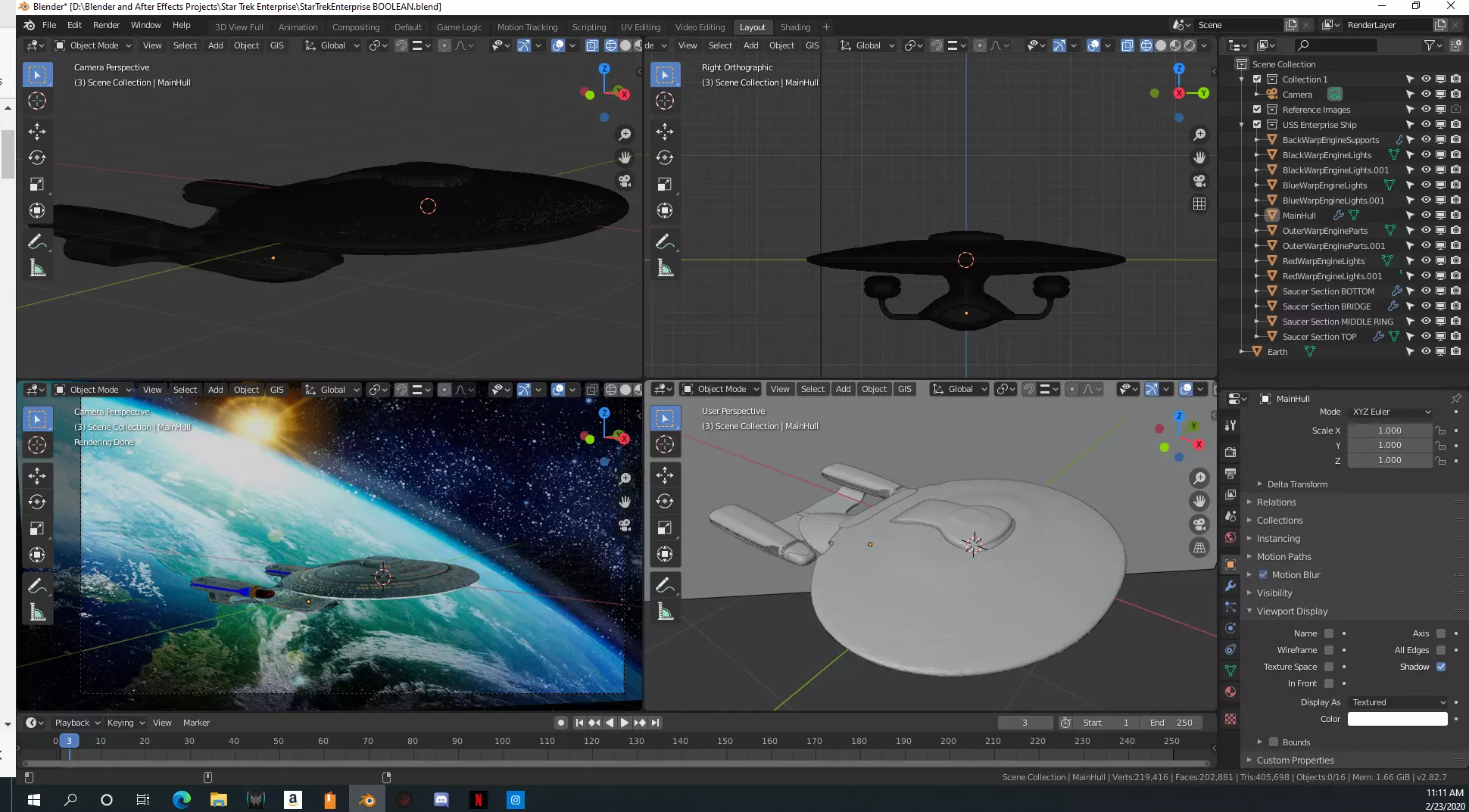The image size is (1469, 812).
Task: Open Object Data green triangle tab
Action: [x=1230, y=670]
